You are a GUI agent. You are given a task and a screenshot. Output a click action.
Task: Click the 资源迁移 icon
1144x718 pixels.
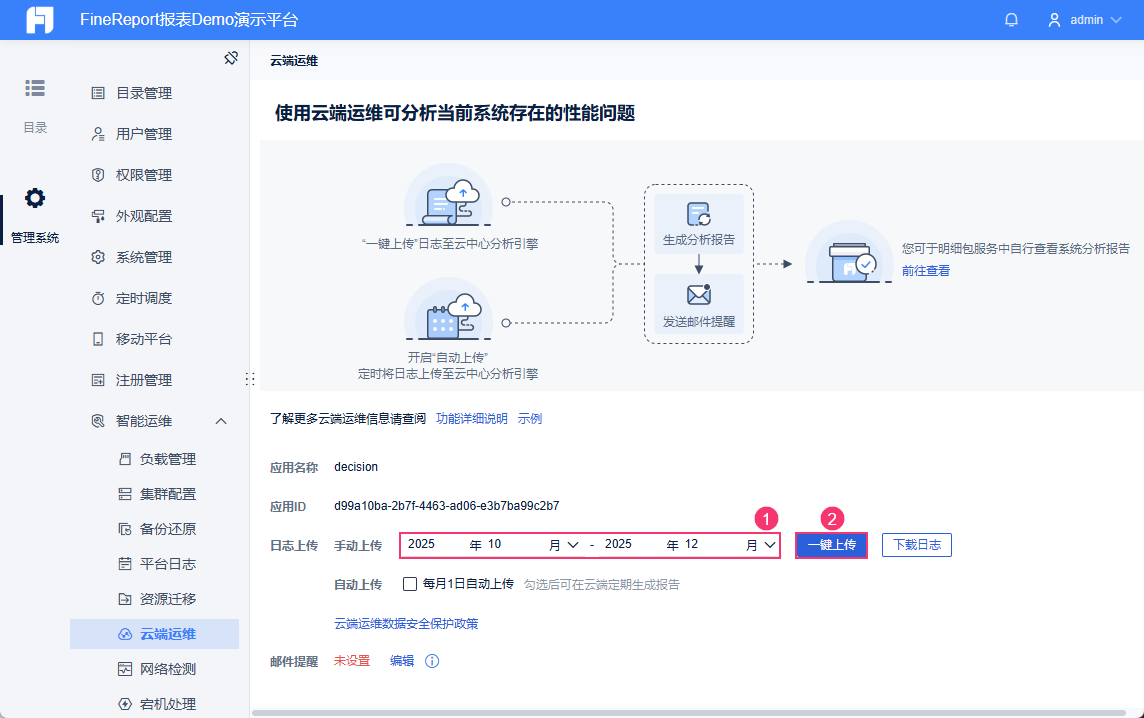tap(125, 599)
